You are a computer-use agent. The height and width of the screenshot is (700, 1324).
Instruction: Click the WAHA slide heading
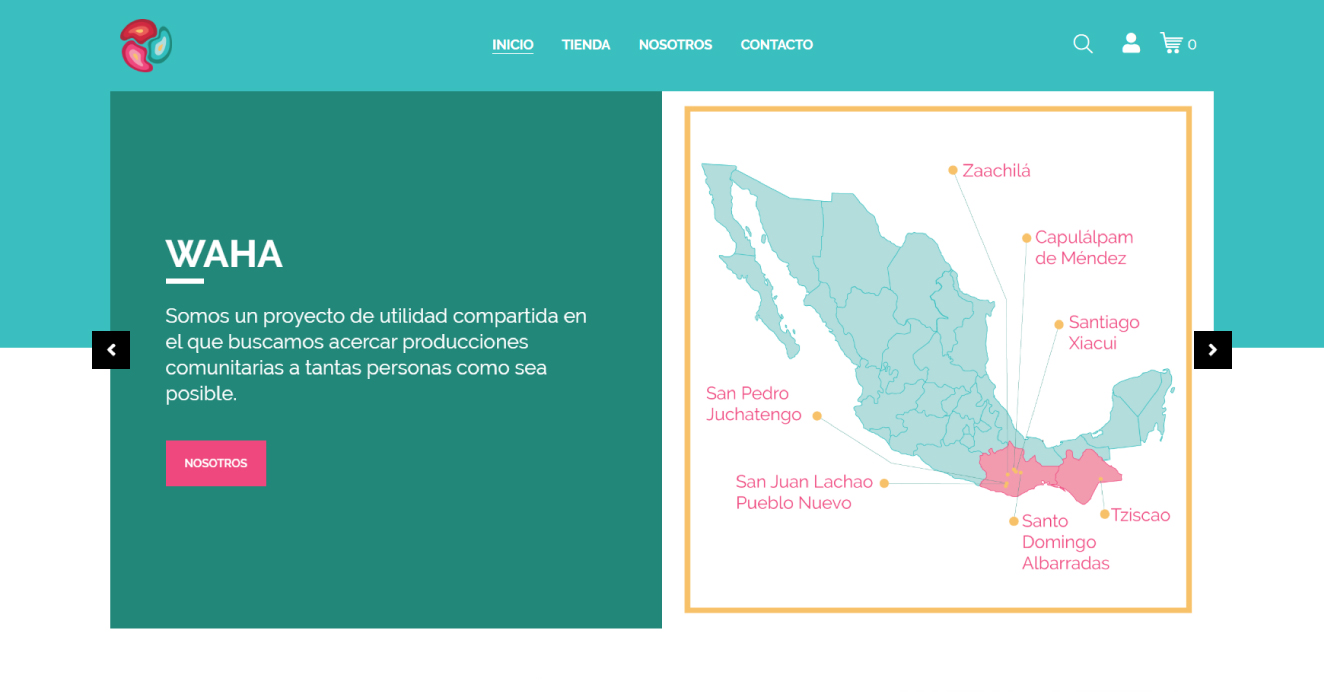click(224, 254)
